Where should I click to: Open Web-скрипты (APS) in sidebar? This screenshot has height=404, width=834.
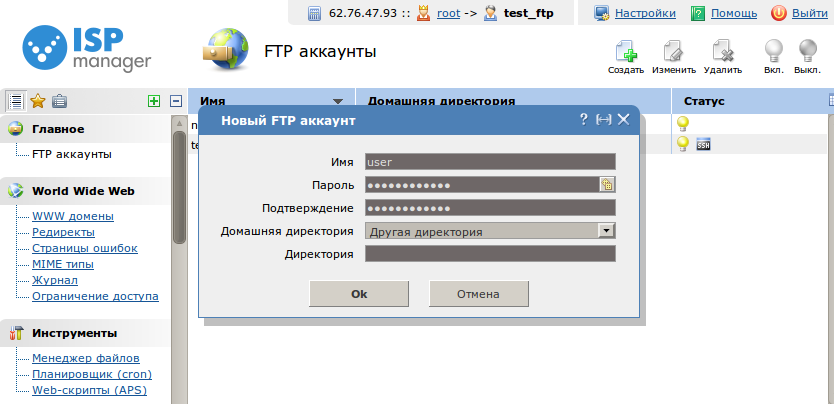coord(89,390)
